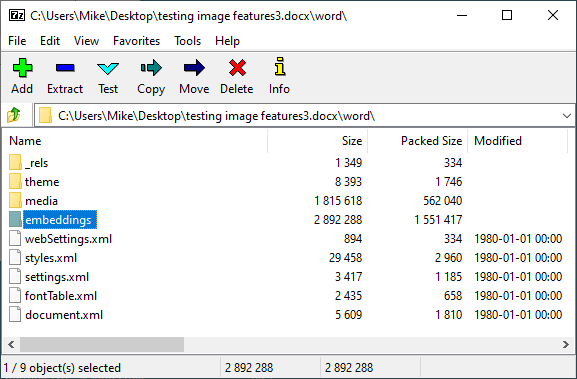The height and width of the screenshot is (379, 577).
Task: Click status text '1 / 9 object(s) selected'
Action: [62, 368]
